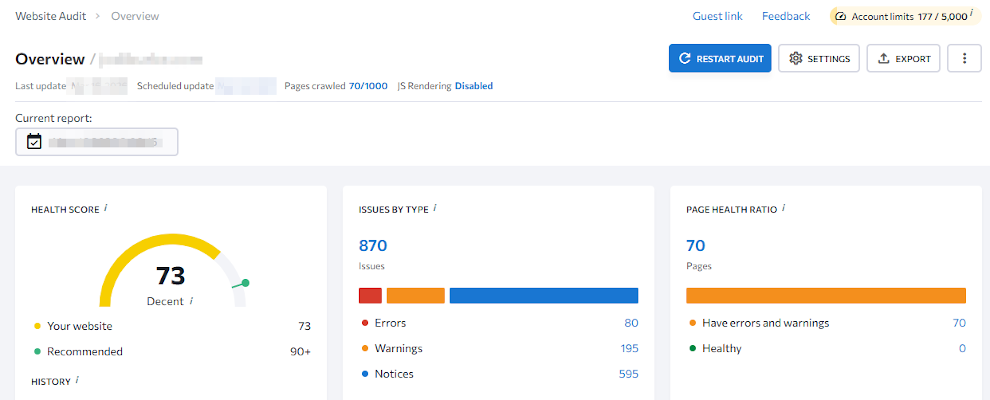Click the HISTORY section heading

click(x=51, y=382)
